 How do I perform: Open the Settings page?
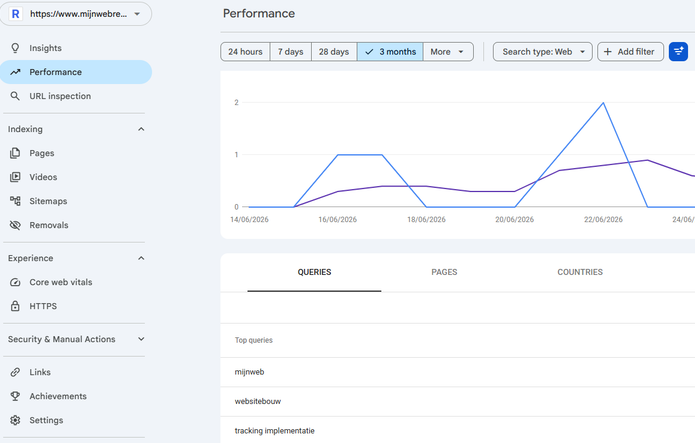(x=76, y=420)
